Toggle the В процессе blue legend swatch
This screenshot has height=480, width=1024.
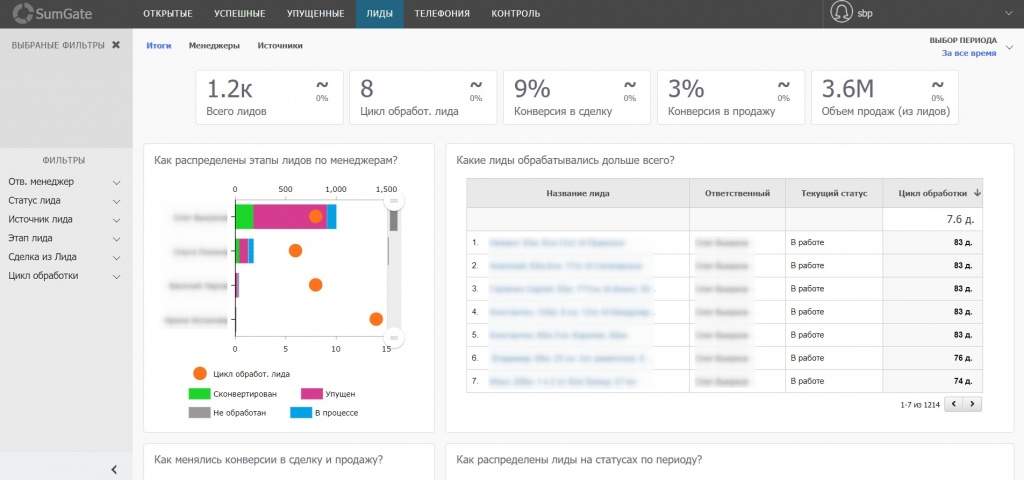[x=300, y=413]
